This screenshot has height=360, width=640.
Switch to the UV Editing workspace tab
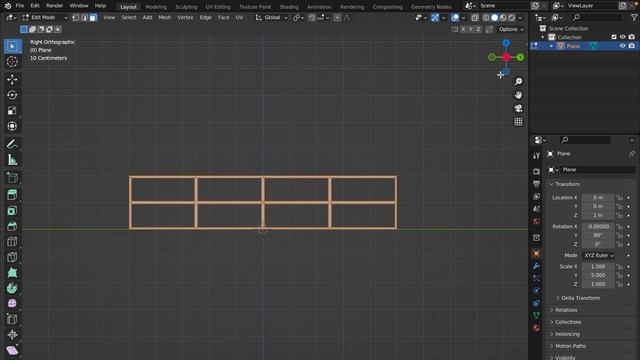(x=218, y=7)
